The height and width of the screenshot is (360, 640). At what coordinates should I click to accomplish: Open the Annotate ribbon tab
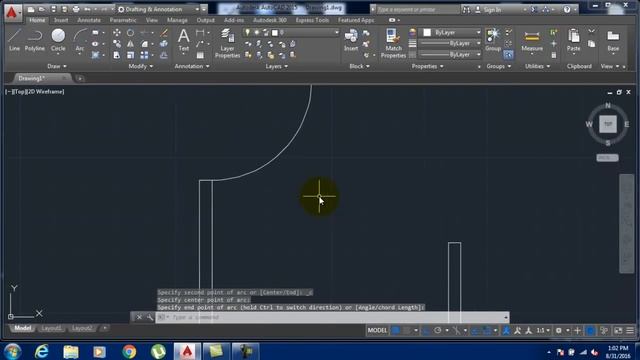point(89,20)
